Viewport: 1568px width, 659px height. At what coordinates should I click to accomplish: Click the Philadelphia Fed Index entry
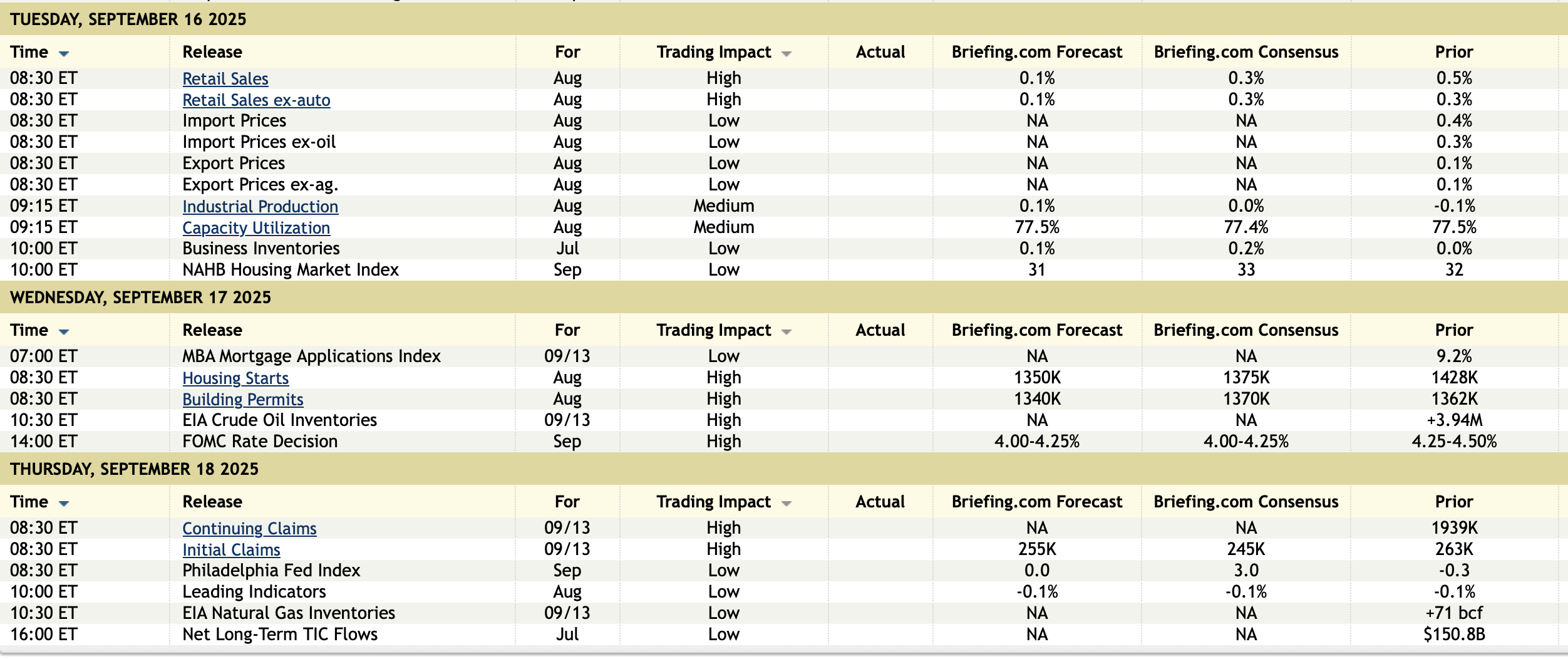(x=271, y=571)
